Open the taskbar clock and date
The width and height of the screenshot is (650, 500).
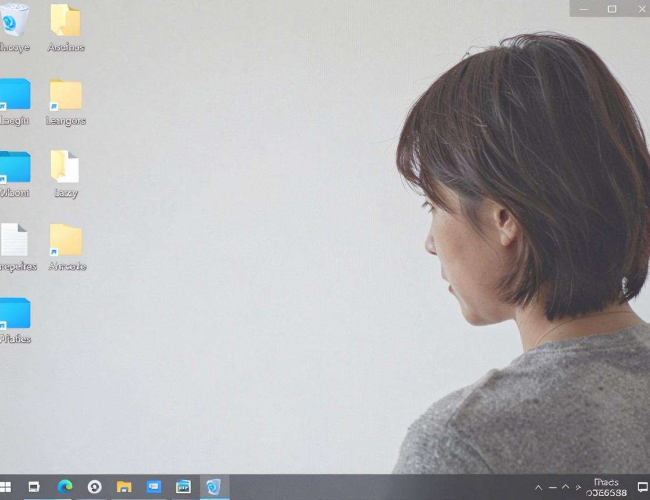[606, 488]
